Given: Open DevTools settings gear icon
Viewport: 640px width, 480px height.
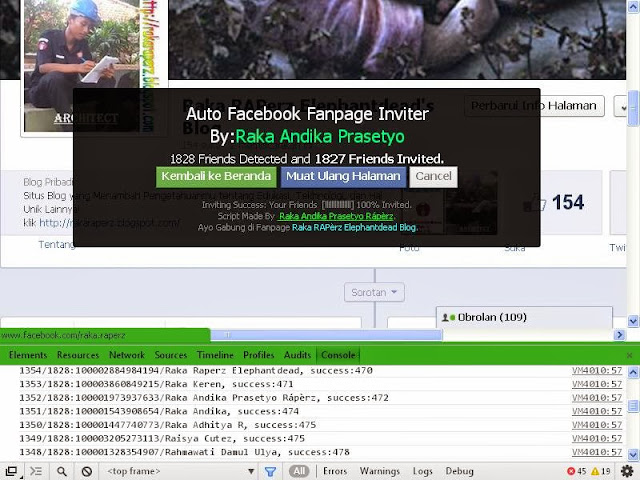Looking at the screenshot, I should point(627,471).
